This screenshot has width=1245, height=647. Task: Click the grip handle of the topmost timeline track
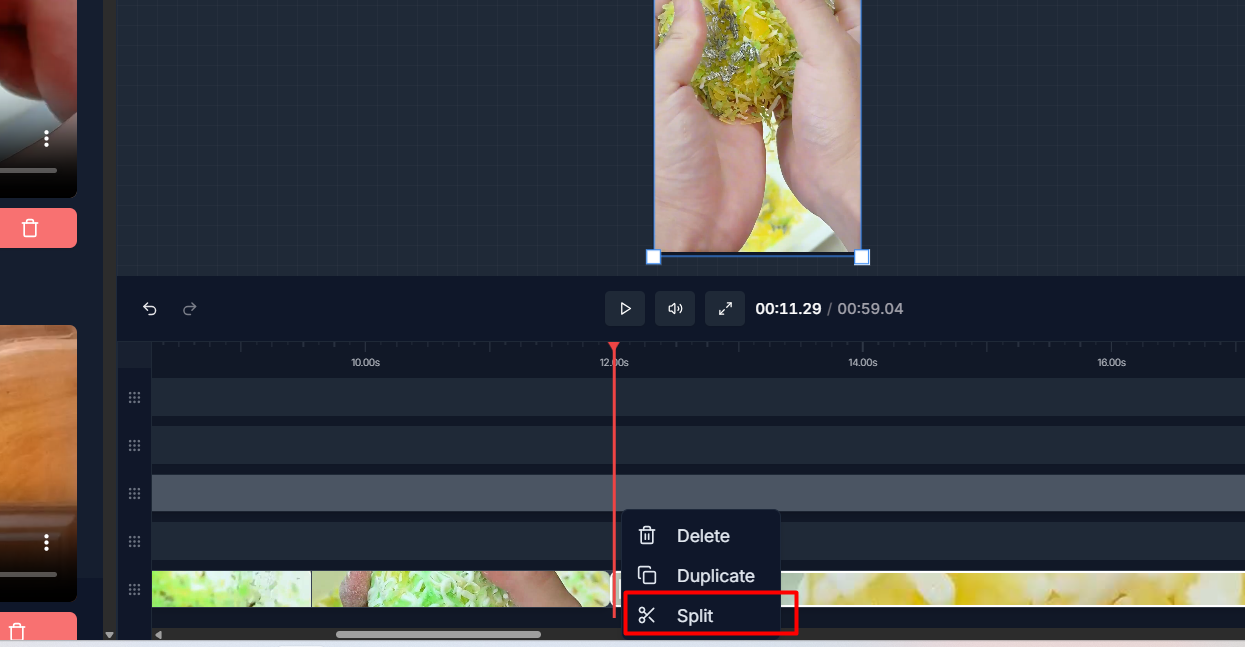point(134,397)
